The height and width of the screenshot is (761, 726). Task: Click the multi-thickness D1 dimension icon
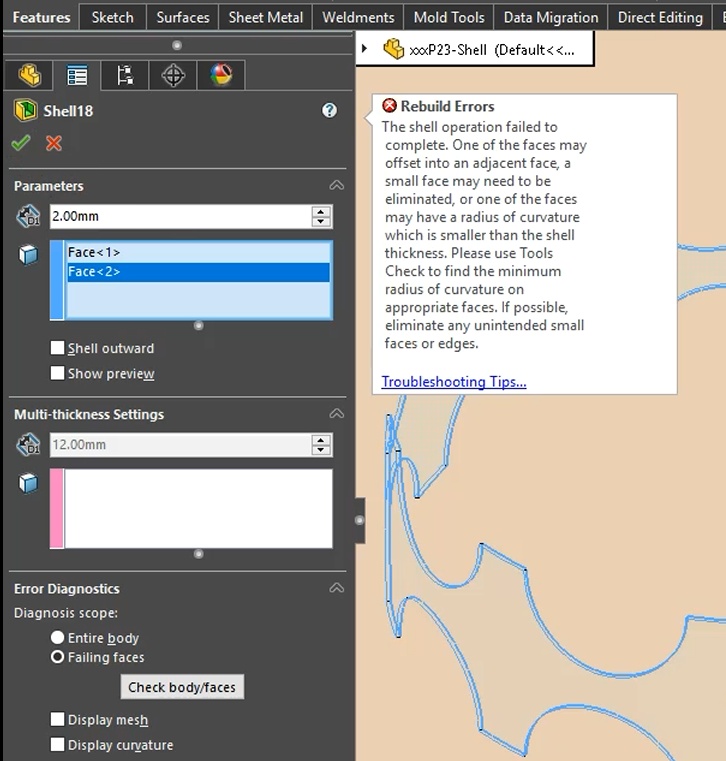(x=28, y=445)
